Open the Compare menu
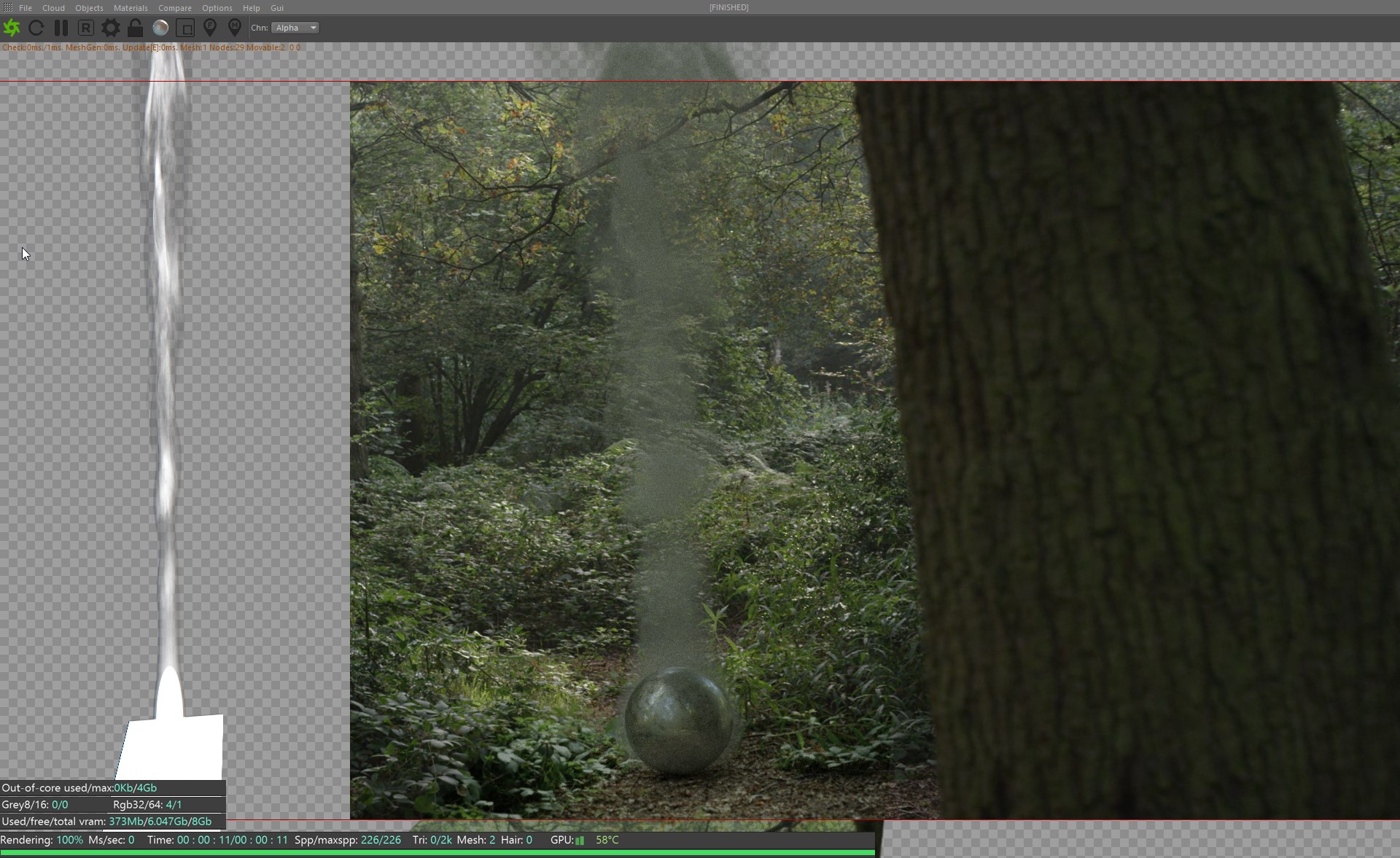The image size is (1400, 858). coord(175,8)
